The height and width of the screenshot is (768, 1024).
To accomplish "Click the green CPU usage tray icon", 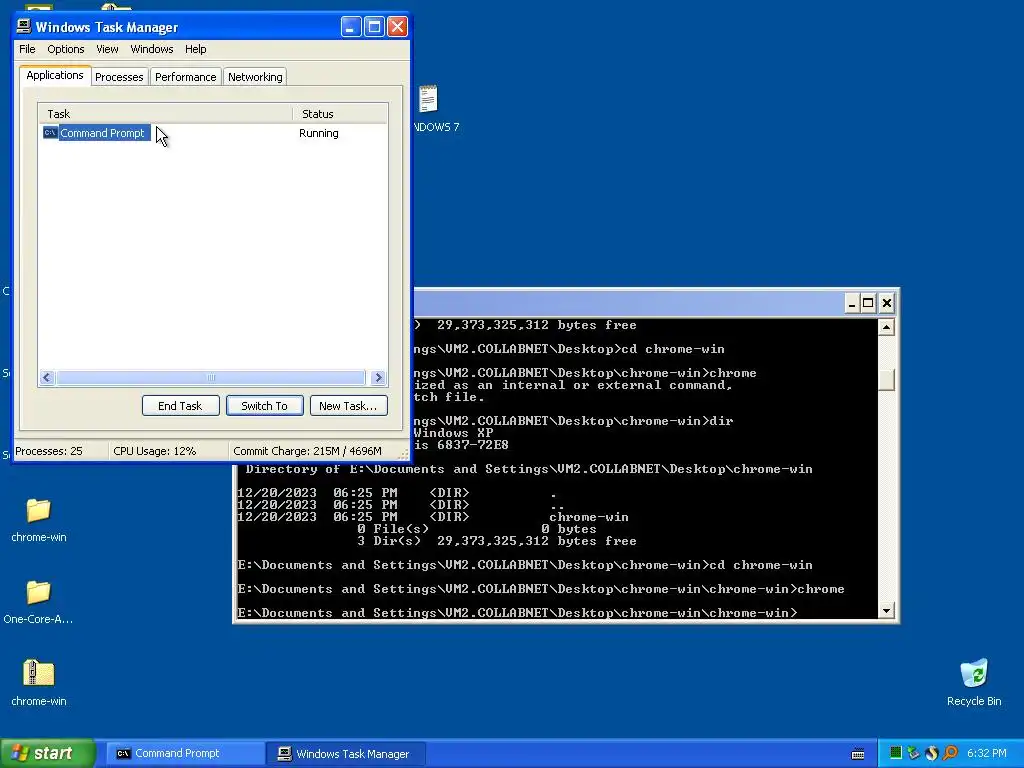I will click(x=896, y=753).
